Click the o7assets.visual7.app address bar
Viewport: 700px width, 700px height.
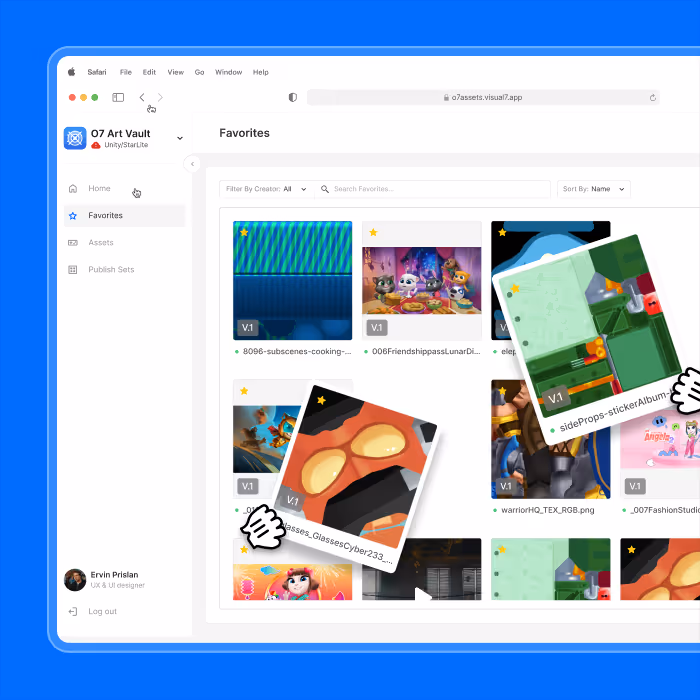click(483, 97)
